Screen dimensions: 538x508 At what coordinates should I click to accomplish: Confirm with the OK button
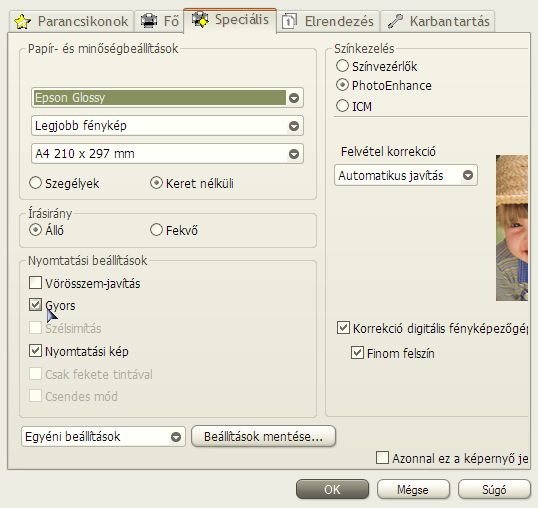point(332,489)
